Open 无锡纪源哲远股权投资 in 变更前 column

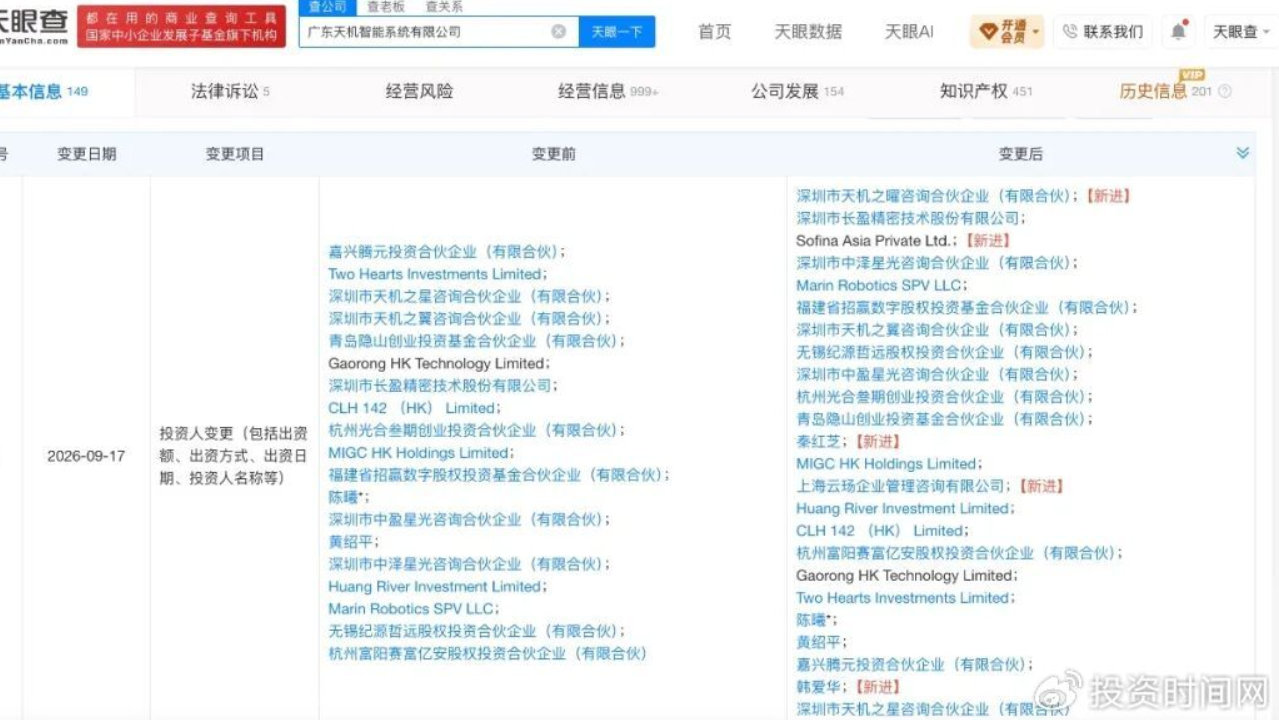tap(475, 631)
